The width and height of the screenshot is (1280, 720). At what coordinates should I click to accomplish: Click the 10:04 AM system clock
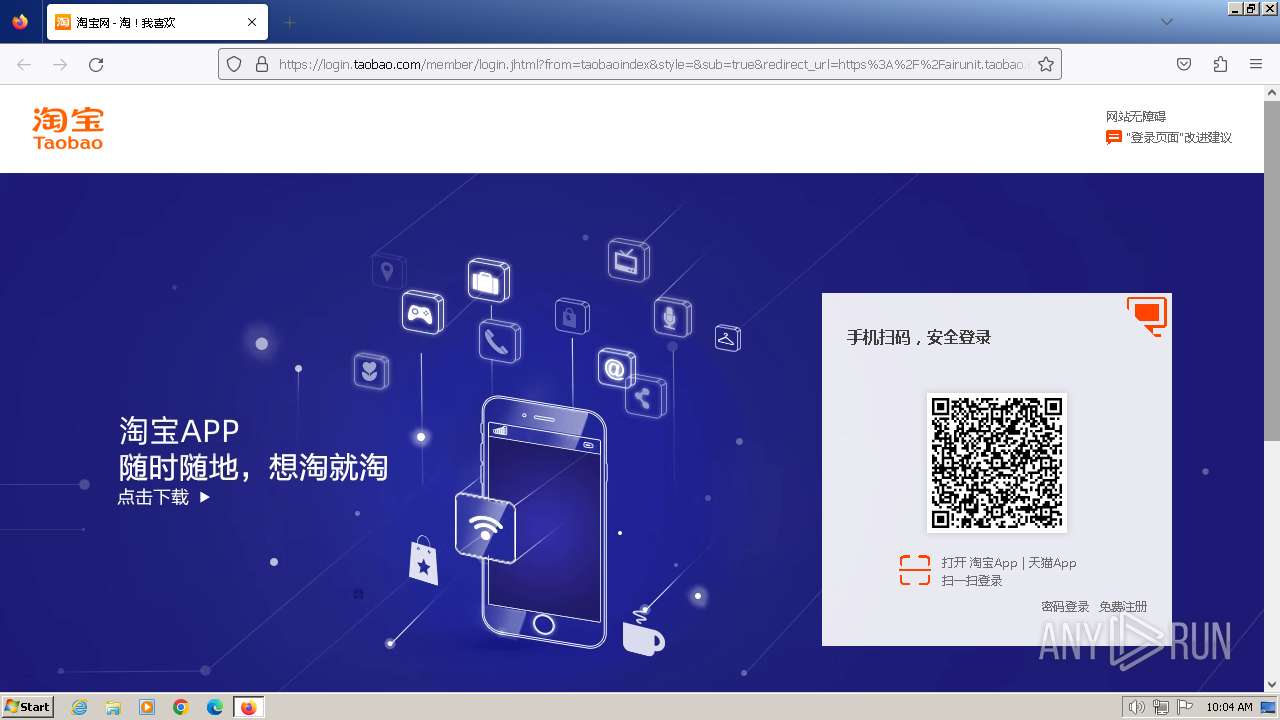click(1229, 707)
